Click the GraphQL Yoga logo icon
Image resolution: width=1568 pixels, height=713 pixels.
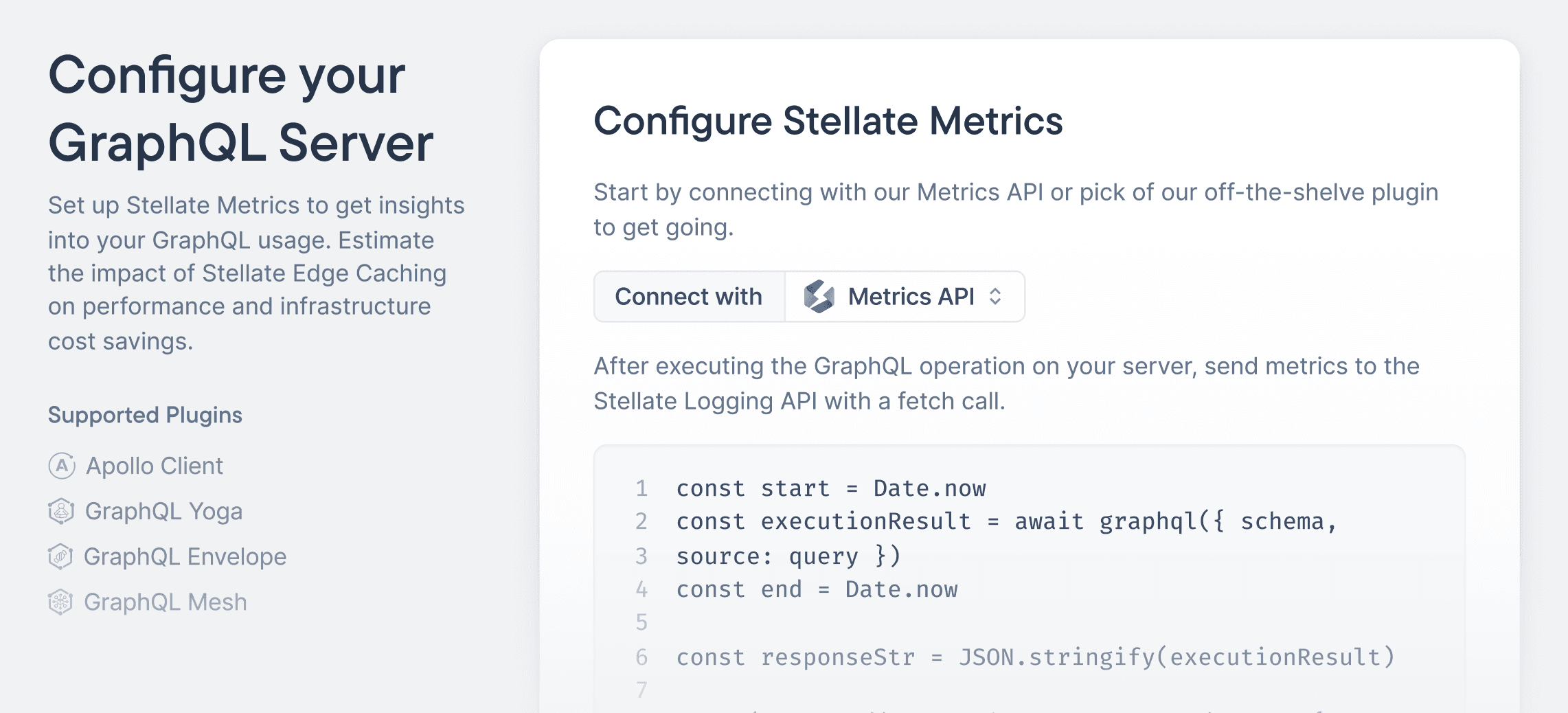click(x=61, y=511)
